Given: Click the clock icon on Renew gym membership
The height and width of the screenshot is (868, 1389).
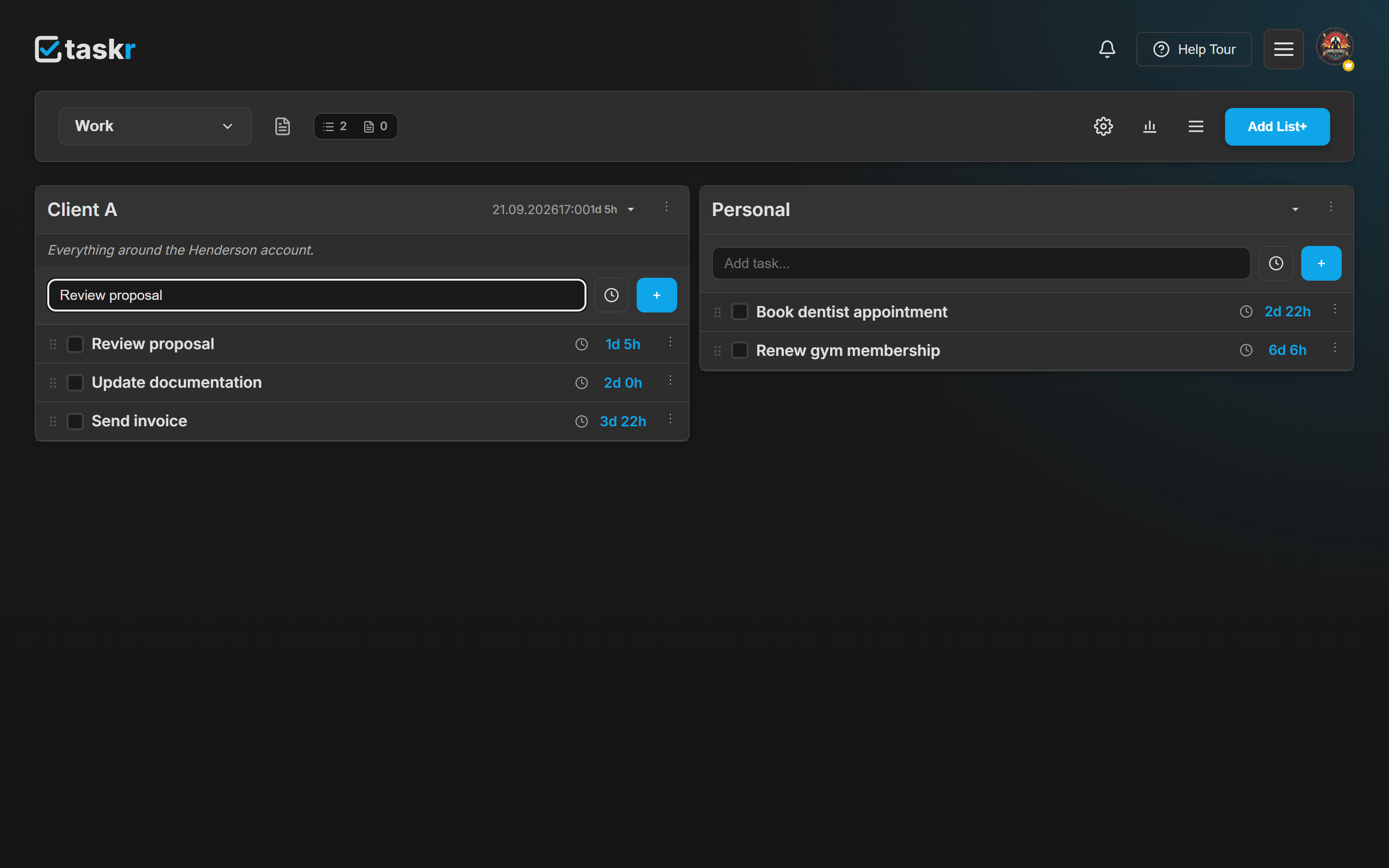Looking at the screenshot, I should point(1246,350).
